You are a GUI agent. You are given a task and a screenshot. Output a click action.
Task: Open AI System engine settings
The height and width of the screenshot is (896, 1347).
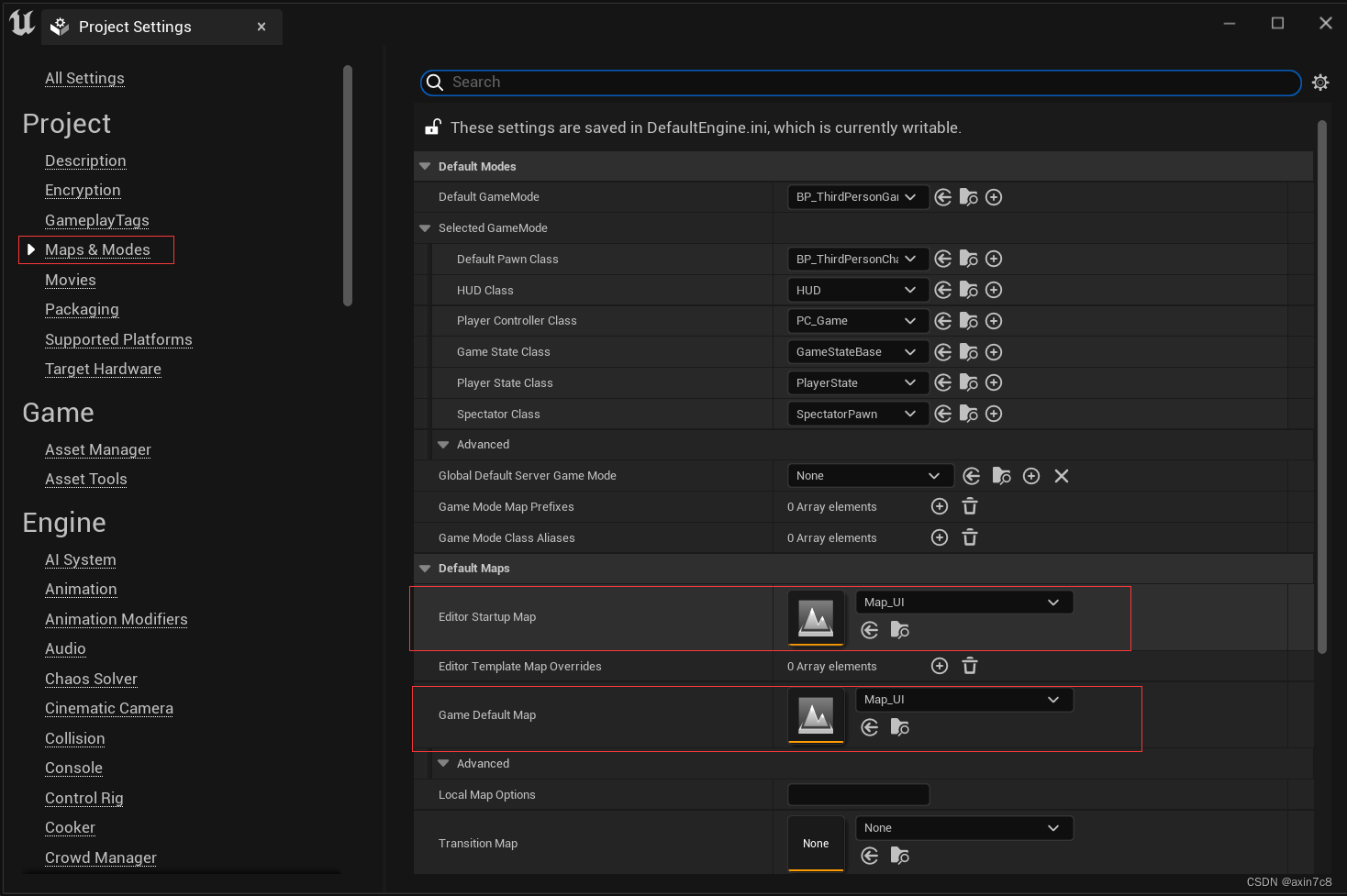[x=81, y=559]
